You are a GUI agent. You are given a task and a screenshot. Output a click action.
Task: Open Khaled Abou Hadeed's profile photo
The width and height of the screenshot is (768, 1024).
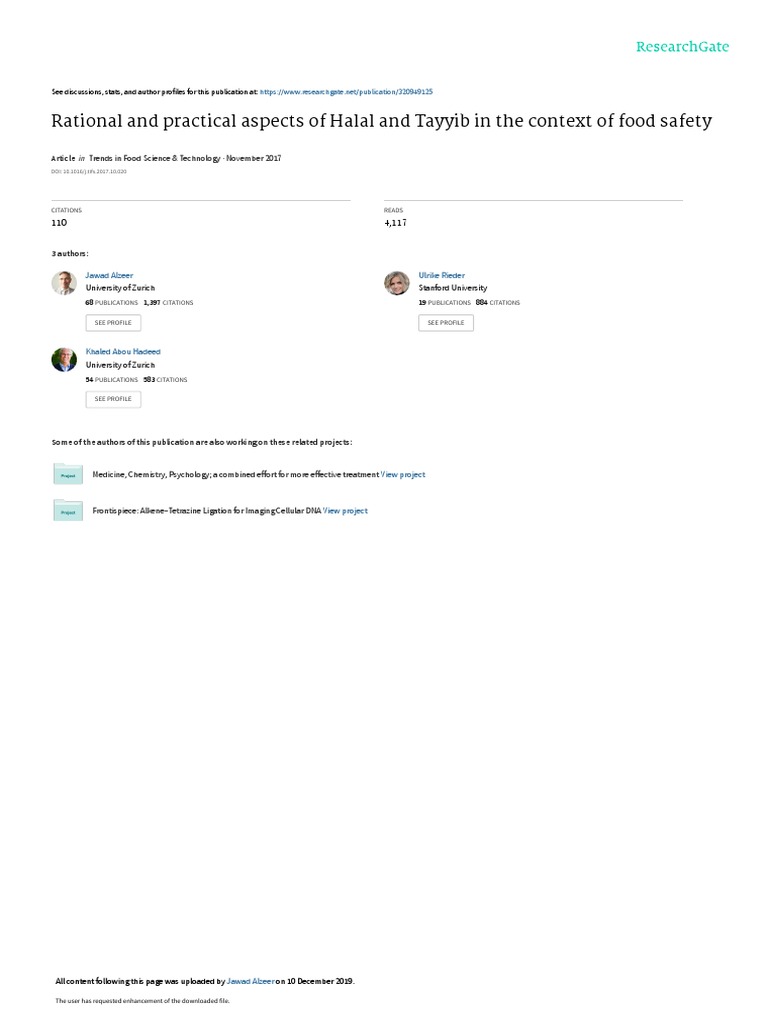tap(64, 359)
